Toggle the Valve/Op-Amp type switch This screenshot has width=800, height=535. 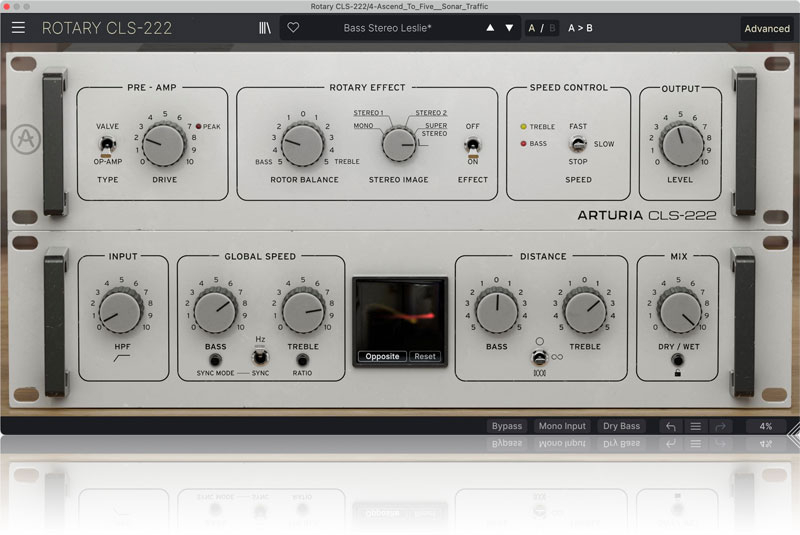tap(107, 146)
